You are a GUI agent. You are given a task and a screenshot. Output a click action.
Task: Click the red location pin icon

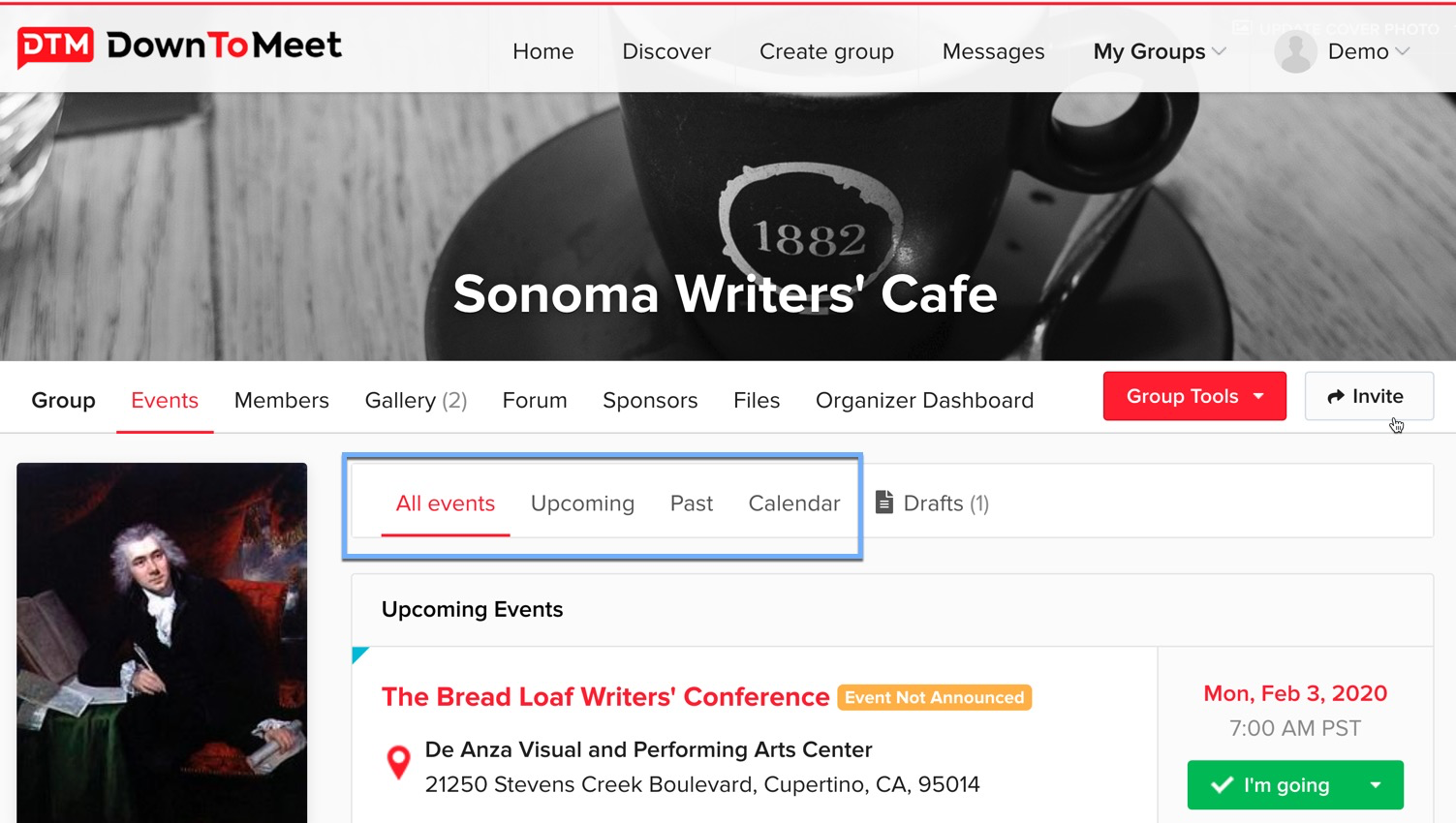tap(398, 763)
